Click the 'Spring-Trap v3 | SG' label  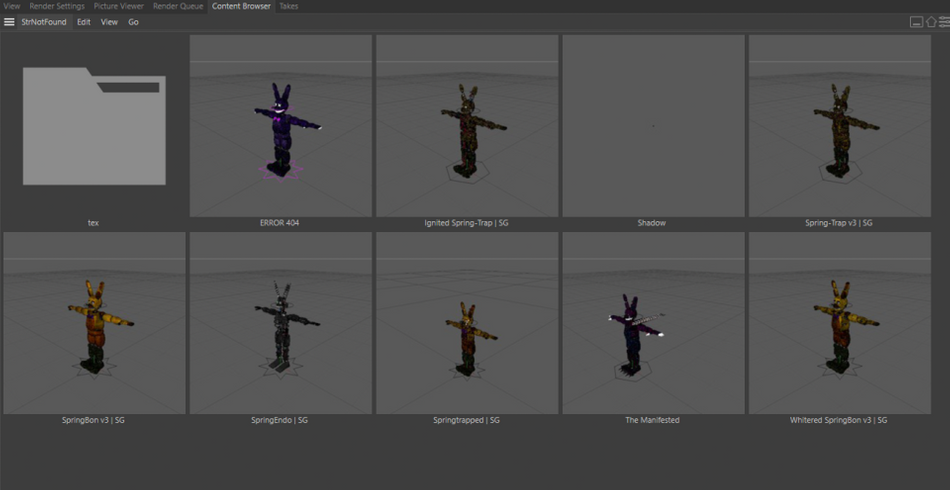(x=839, y=223)
